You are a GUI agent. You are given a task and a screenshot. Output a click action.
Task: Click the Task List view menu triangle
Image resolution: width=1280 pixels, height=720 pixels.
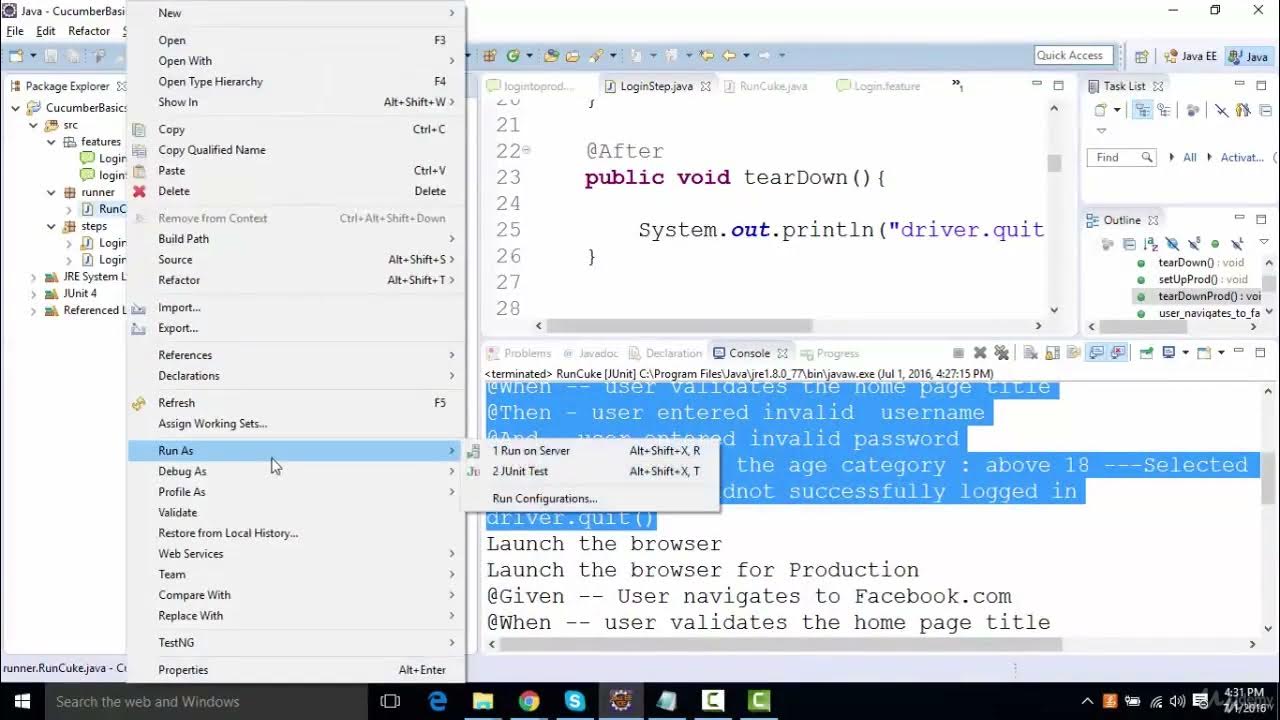pos(1101,131)
